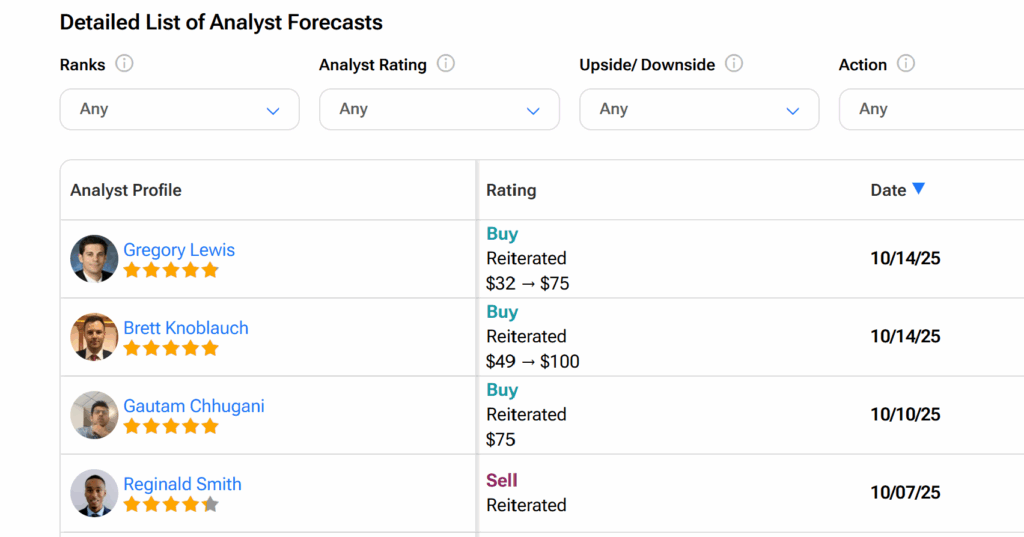Click the info icon next to Ranks
Viewport: 1024px width, 537px height.
point(124,64)
